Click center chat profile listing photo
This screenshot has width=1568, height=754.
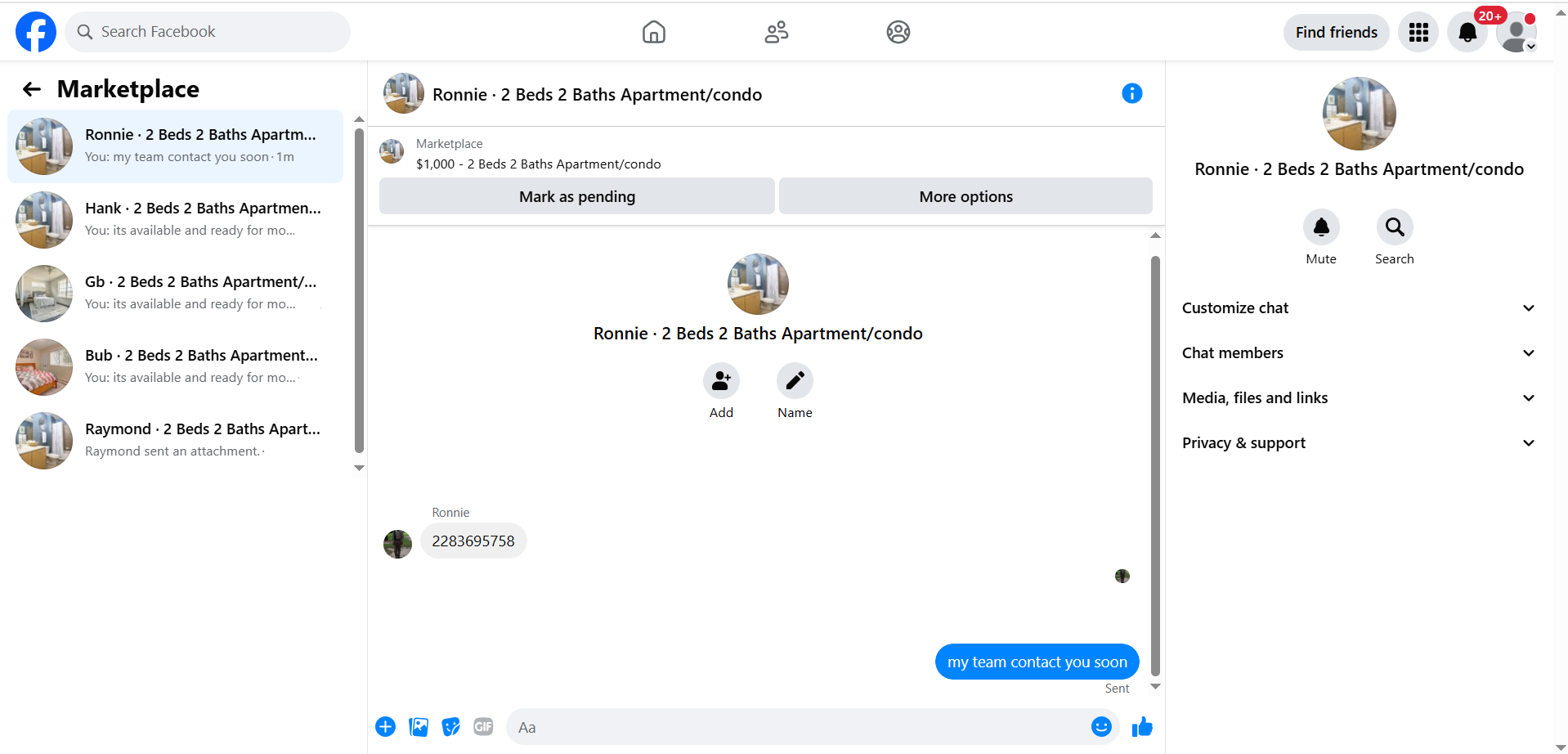tap(758, 284)
